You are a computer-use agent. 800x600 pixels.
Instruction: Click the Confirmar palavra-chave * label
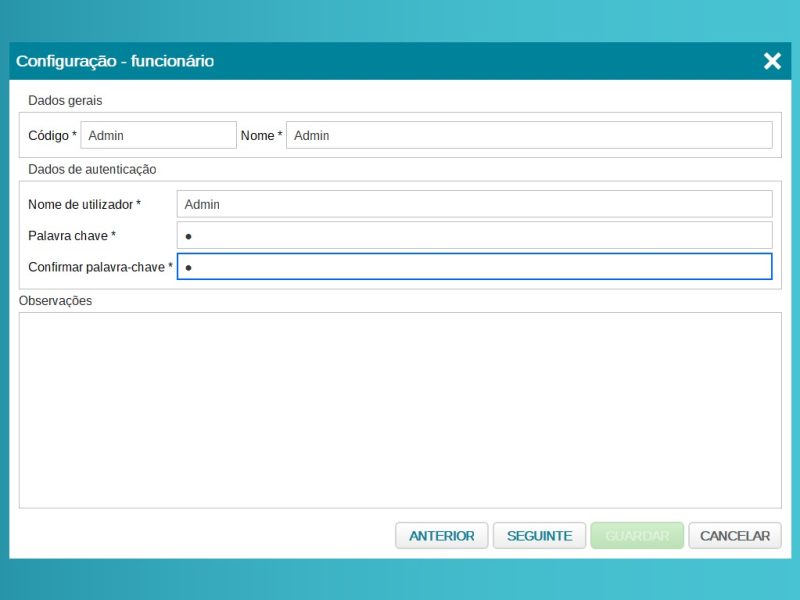coord(100,267)
